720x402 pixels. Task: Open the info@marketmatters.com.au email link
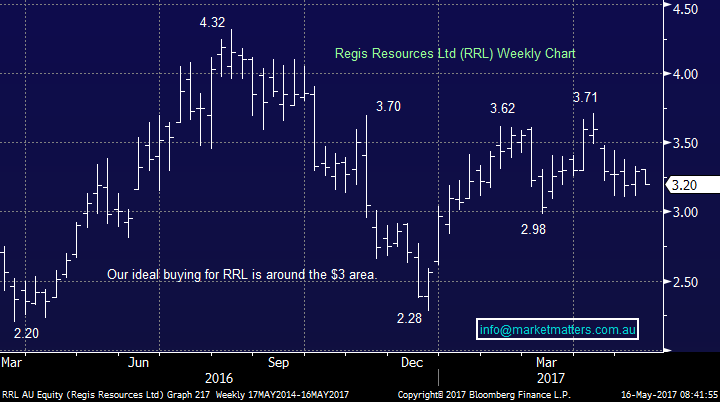coord(557,329)
